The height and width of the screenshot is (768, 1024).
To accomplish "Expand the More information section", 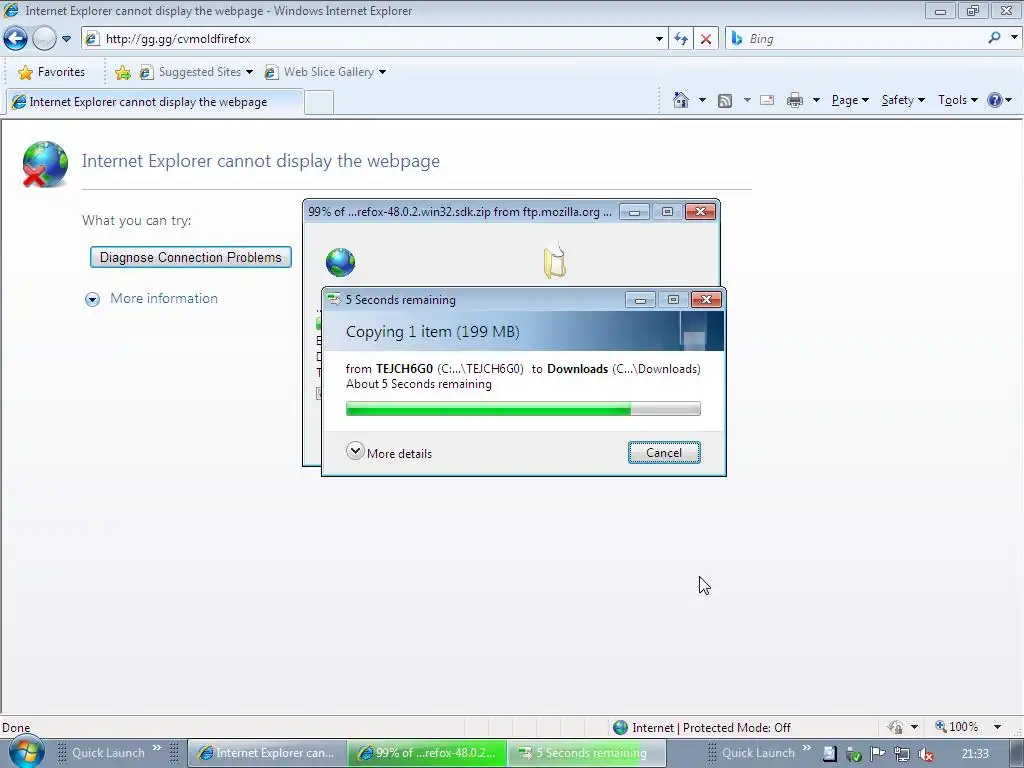I will tap(152, 298).
